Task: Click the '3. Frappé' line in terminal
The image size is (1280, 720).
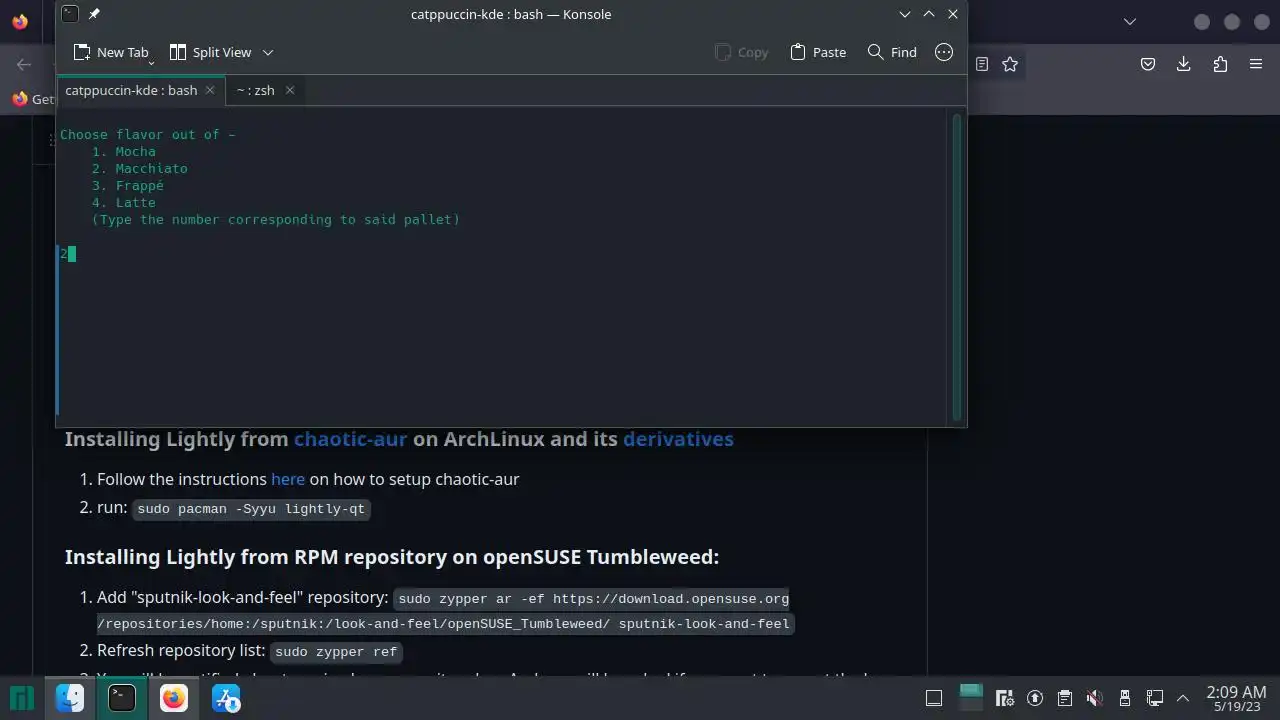Action: [128, 185]
